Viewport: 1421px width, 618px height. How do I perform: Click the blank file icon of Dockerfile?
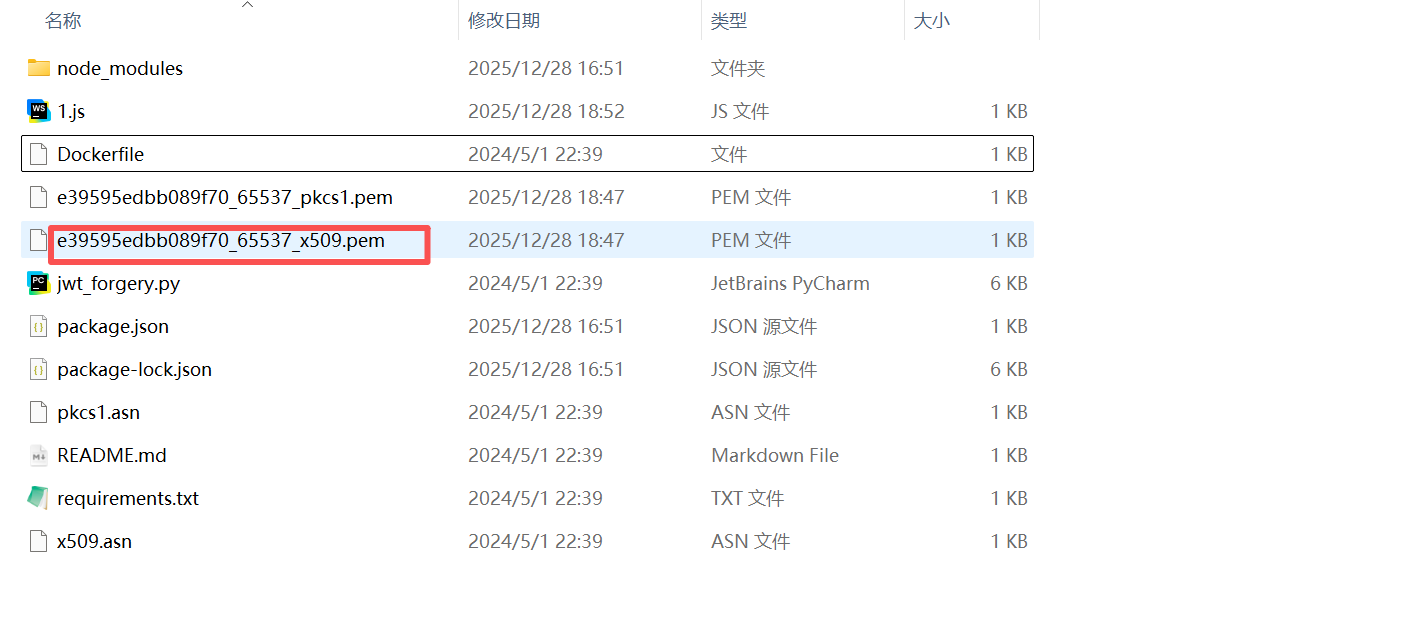38,154
